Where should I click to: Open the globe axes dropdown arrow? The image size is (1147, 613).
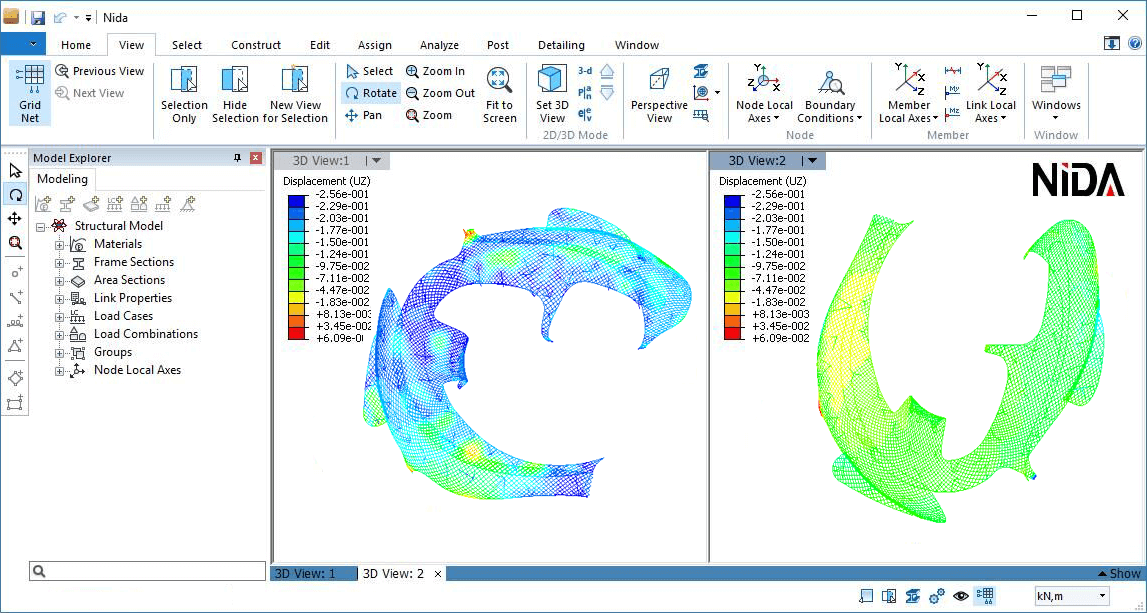point(718,93)
